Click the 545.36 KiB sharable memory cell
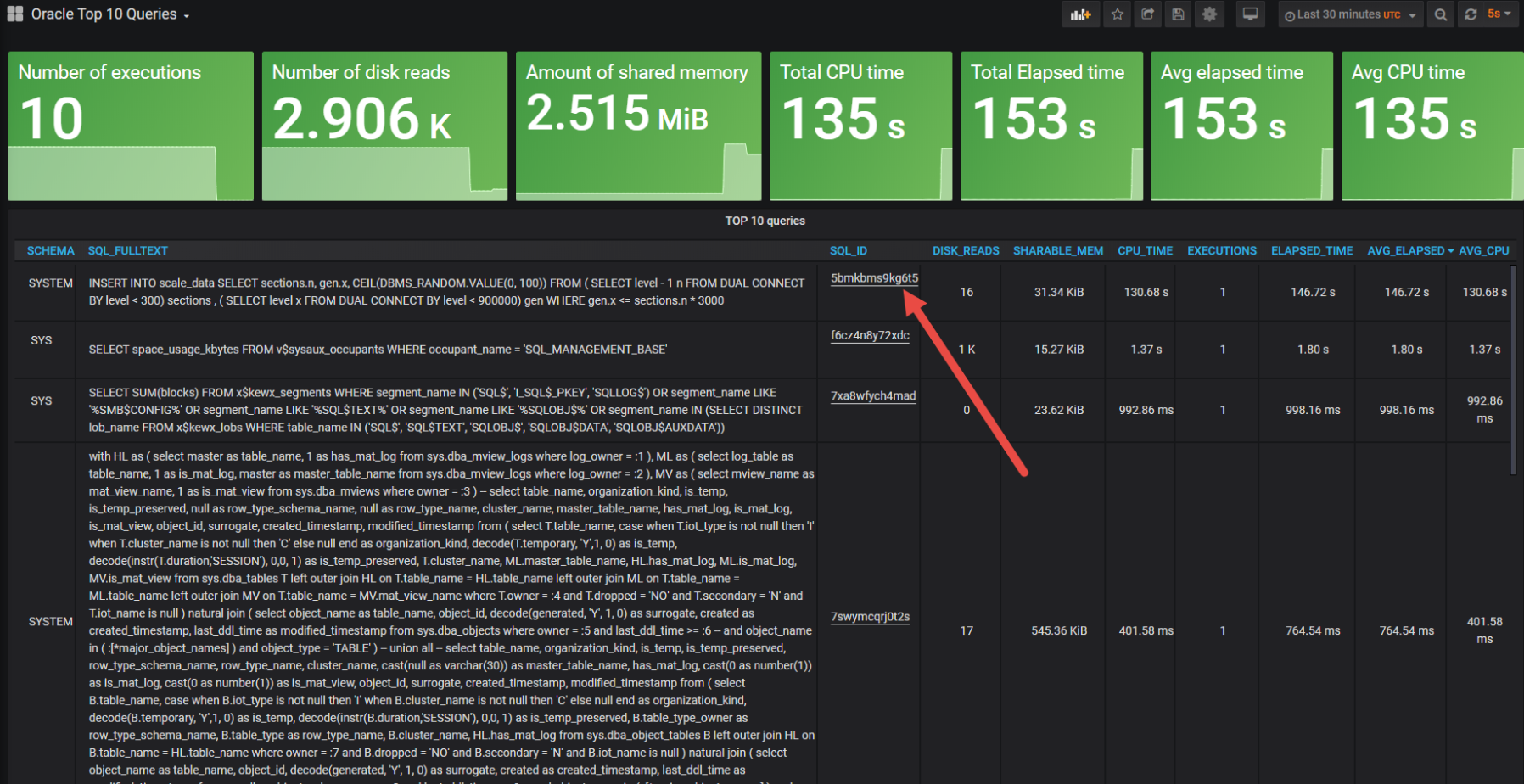Image resolution: width=1524 pixels, height=784 pixels. click(x=1059, y=630)
